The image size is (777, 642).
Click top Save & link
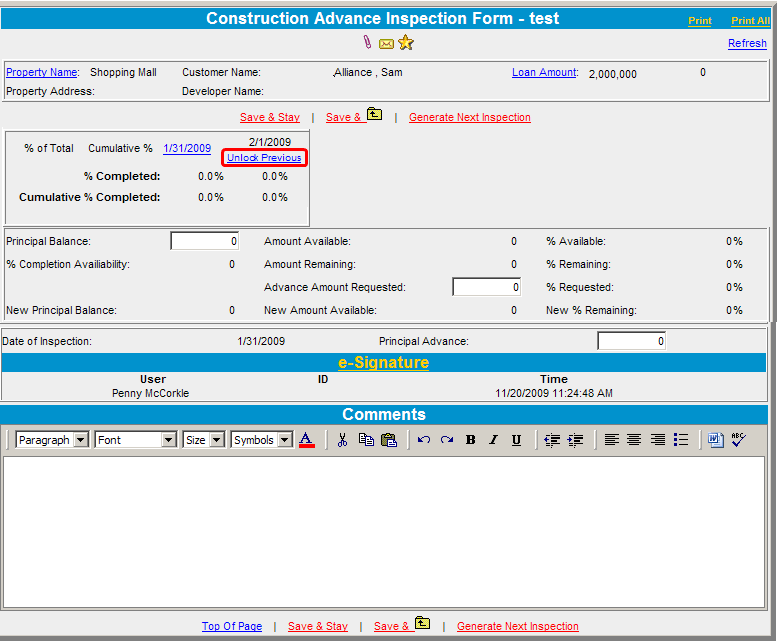point(343,117)
